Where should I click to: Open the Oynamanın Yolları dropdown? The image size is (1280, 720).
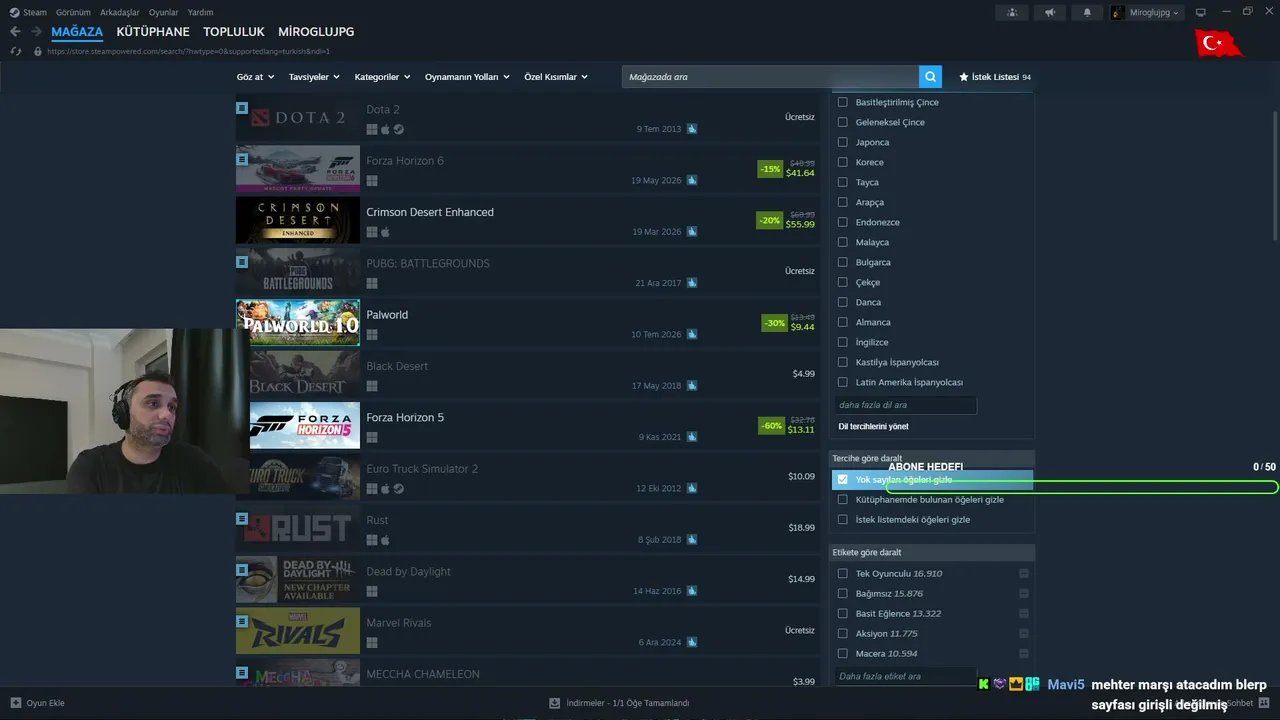point(467,77)
